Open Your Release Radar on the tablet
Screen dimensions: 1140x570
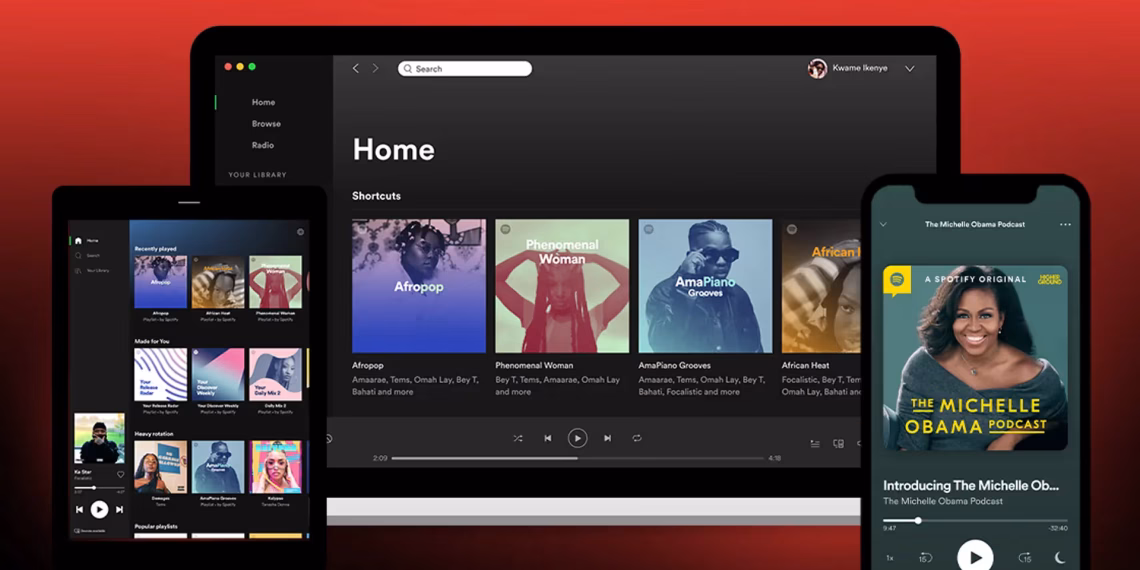pos(161,374)
